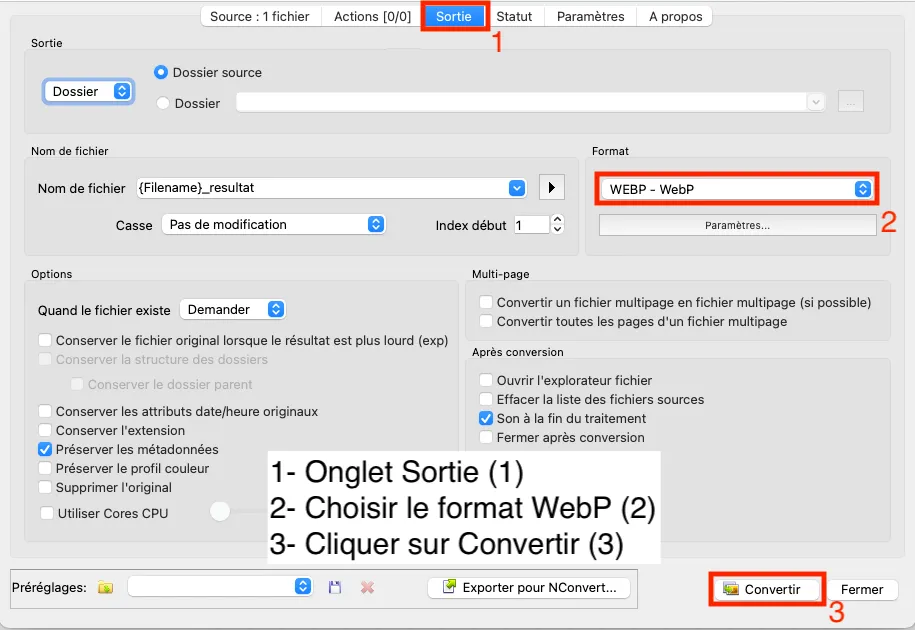The image size is (915, 630).
Task: Expand the Casse dropdown
Action: point(273,225)
